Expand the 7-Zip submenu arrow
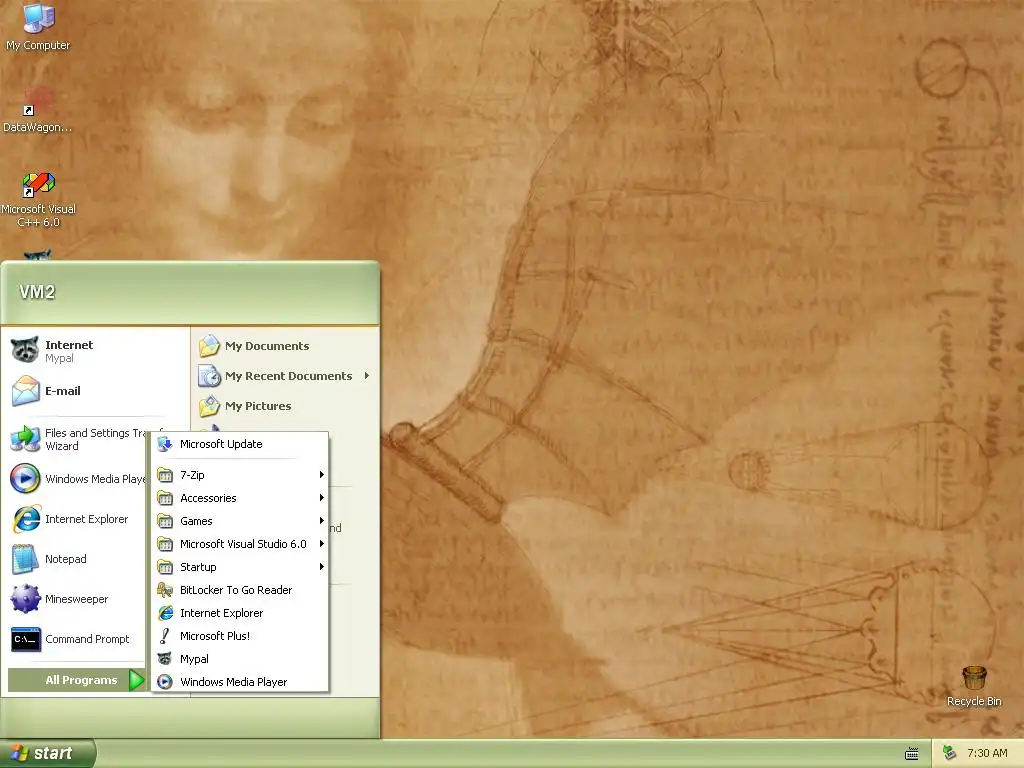Screen dimensions: 1024x768 click(321, 475)
